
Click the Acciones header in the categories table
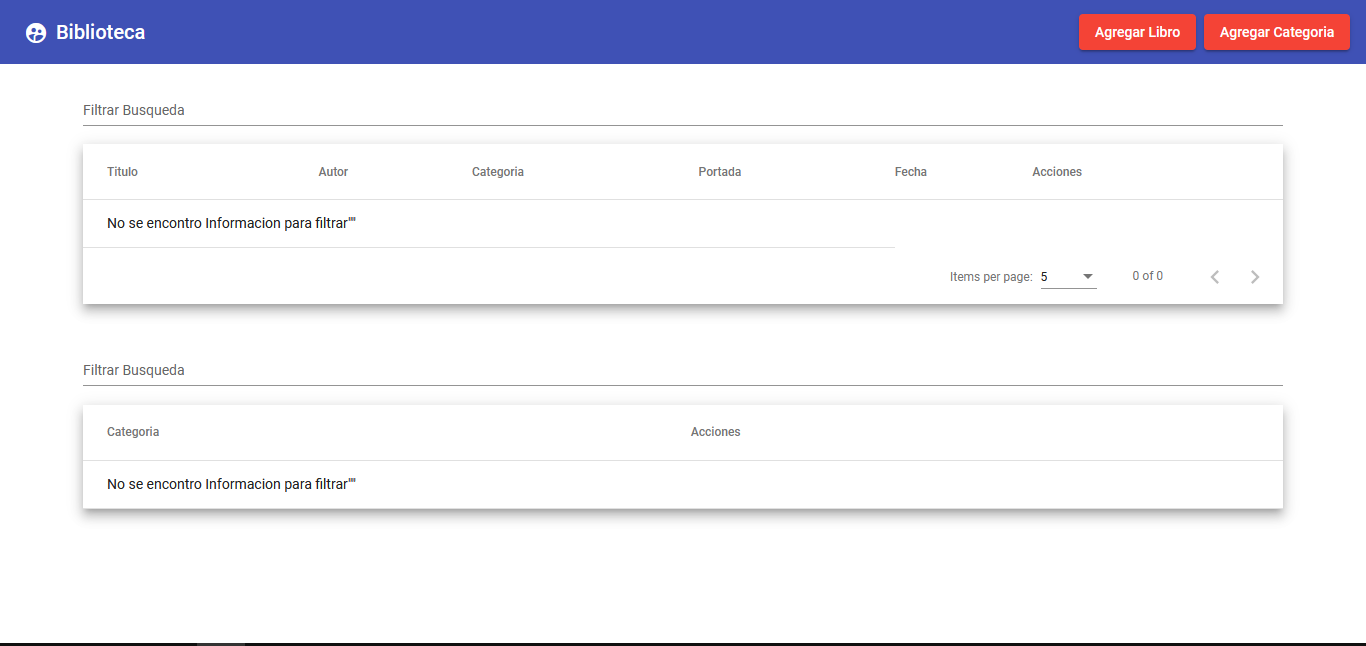point(716,431)
